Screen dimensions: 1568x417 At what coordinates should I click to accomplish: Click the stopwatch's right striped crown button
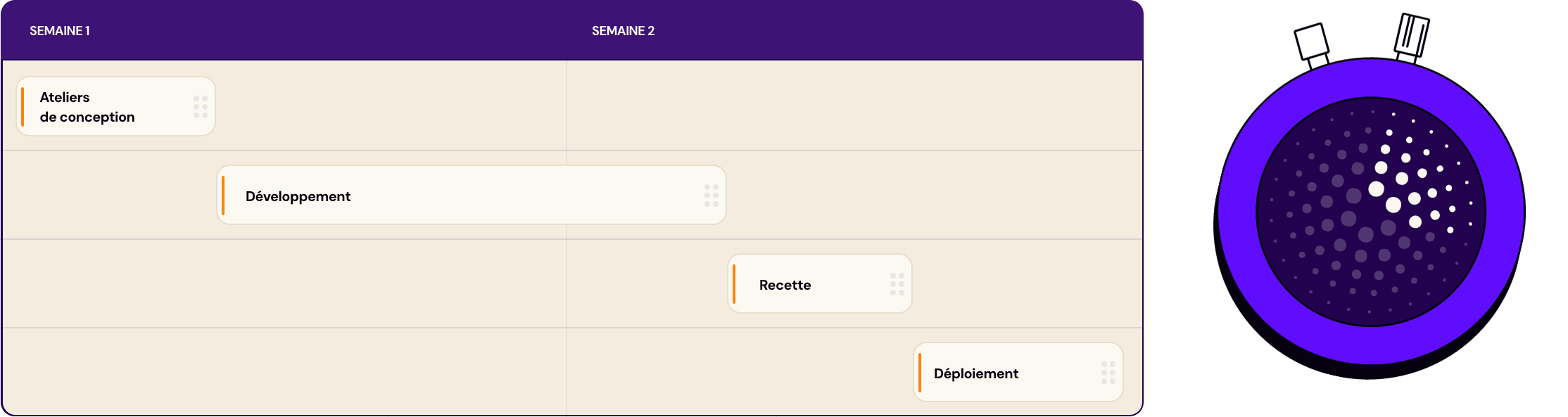[1412, 38]
